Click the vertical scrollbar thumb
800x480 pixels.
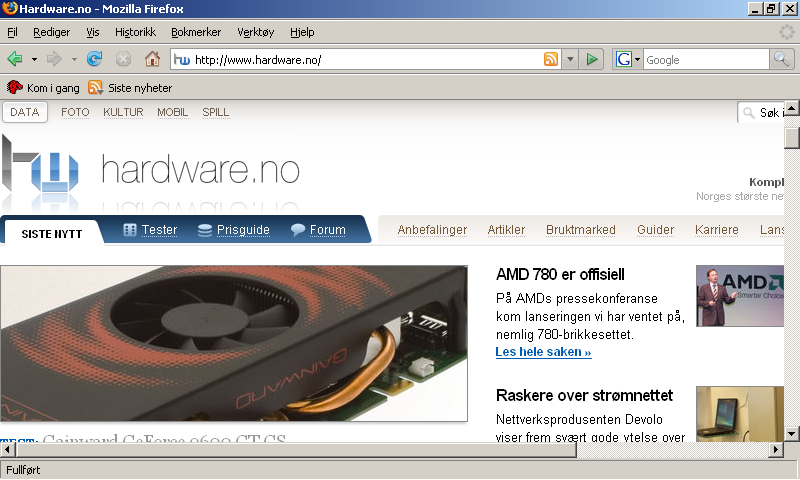[792, 138]
